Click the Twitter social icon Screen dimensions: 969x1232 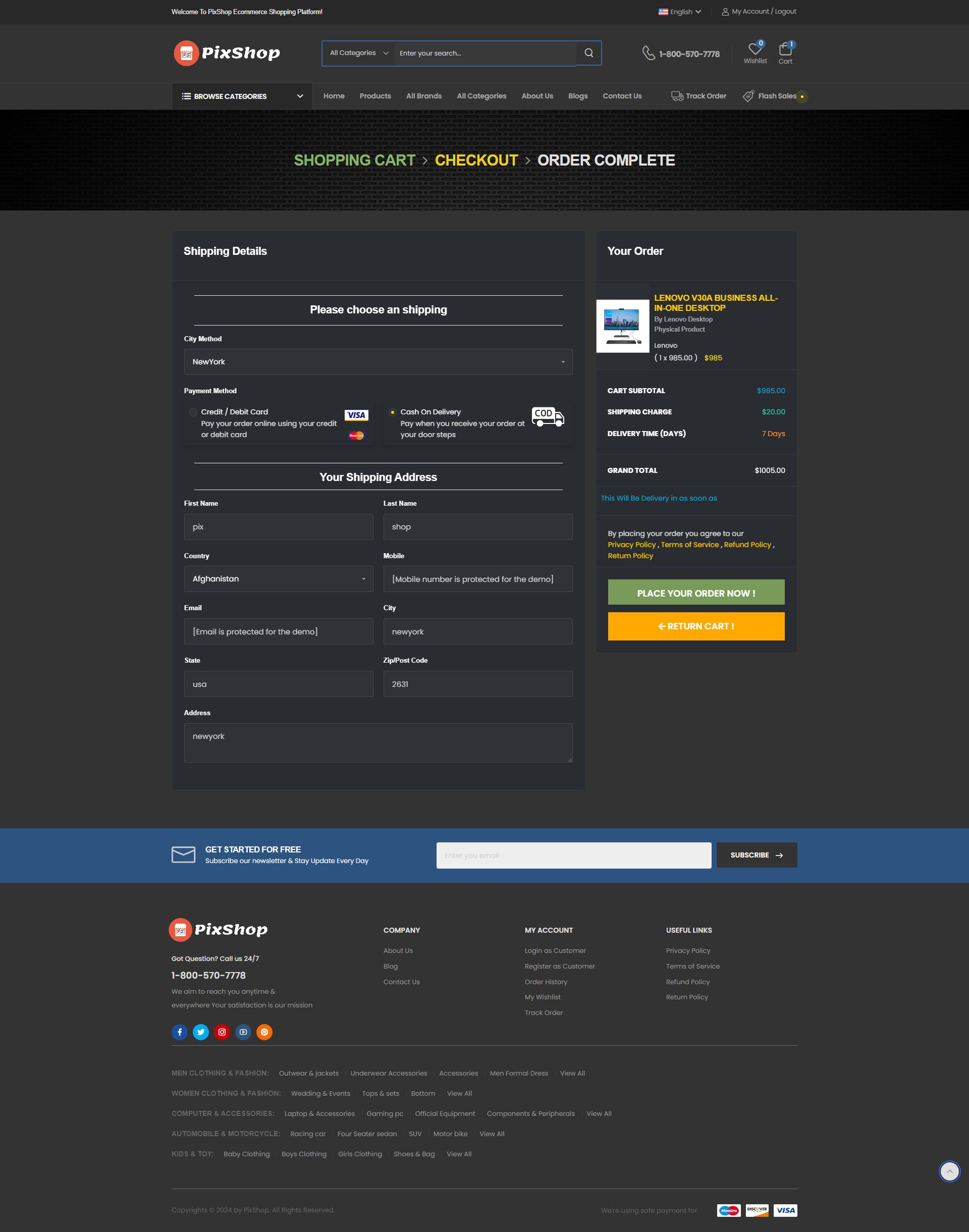coord(201,1032)
